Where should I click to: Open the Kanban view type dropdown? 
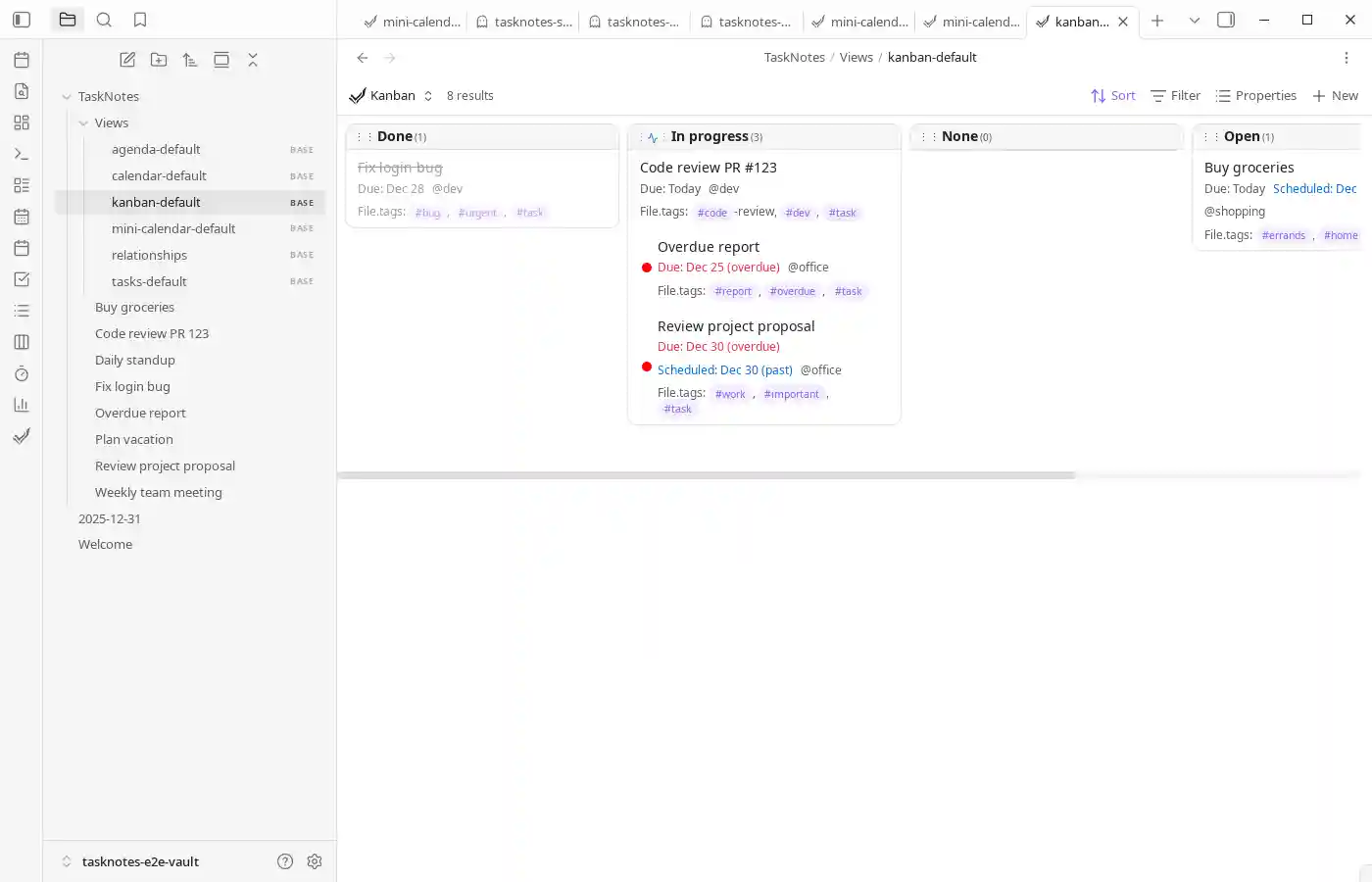pyautogui.click(x=427, y=95)
